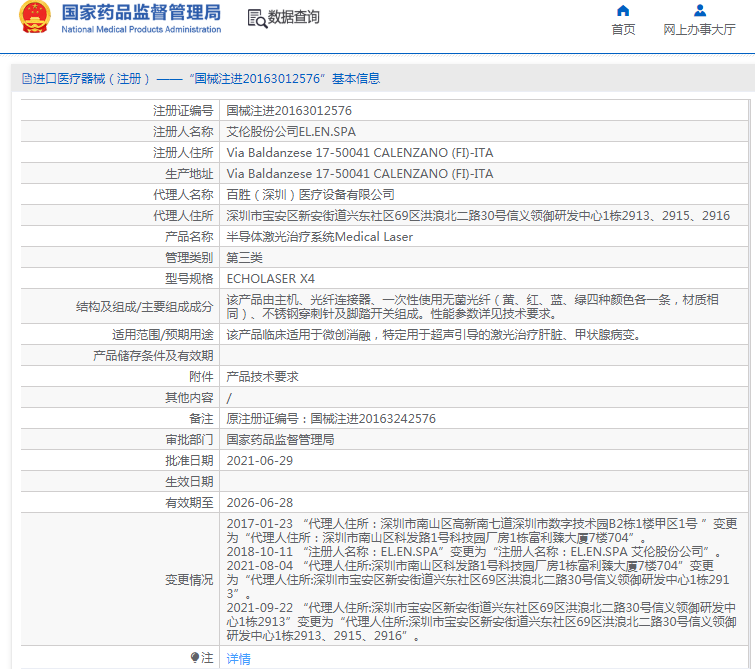This screenshot has height=669, width=755.
Task: Click the 产品名称 row label
Action: [x=189, y=236]
